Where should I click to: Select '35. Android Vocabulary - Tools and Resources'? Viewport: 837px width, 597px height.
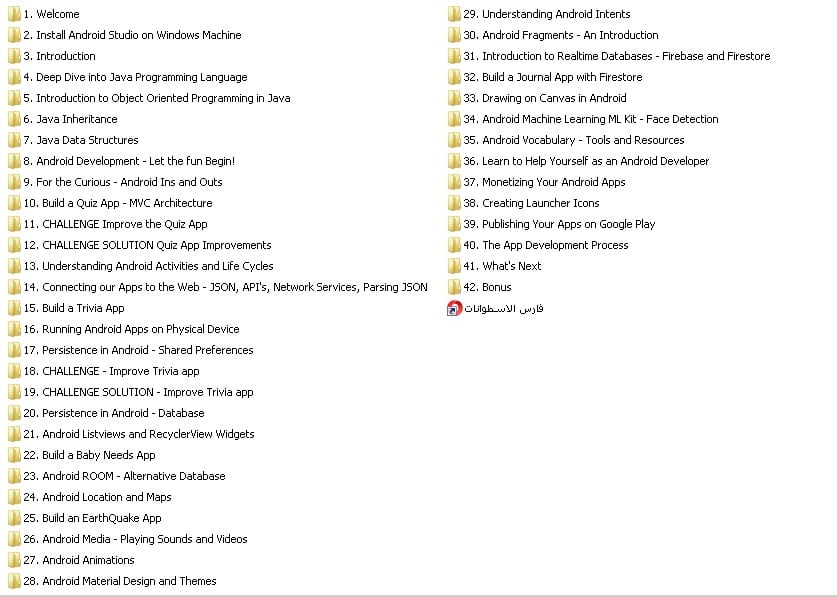(x=574, y=140)
